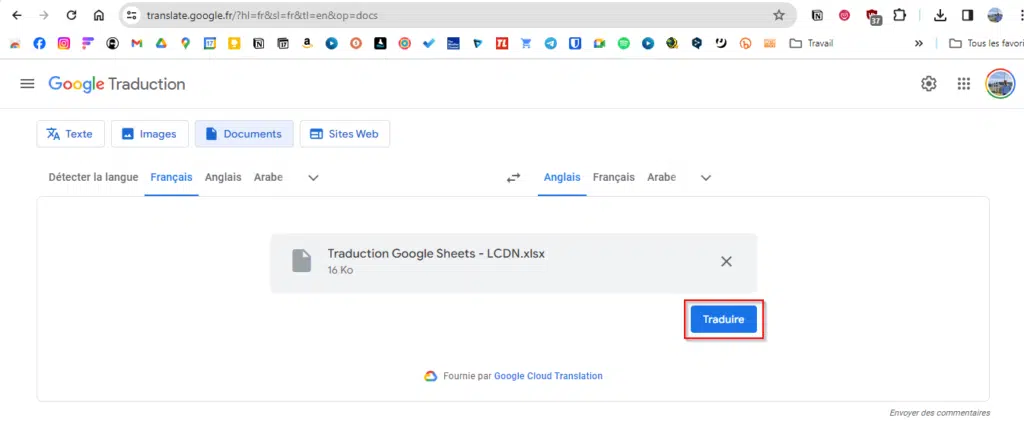This screenshot has height=421, width=1024.
Task: Open the Gmail bookmark icon
Action: [136, 44]
